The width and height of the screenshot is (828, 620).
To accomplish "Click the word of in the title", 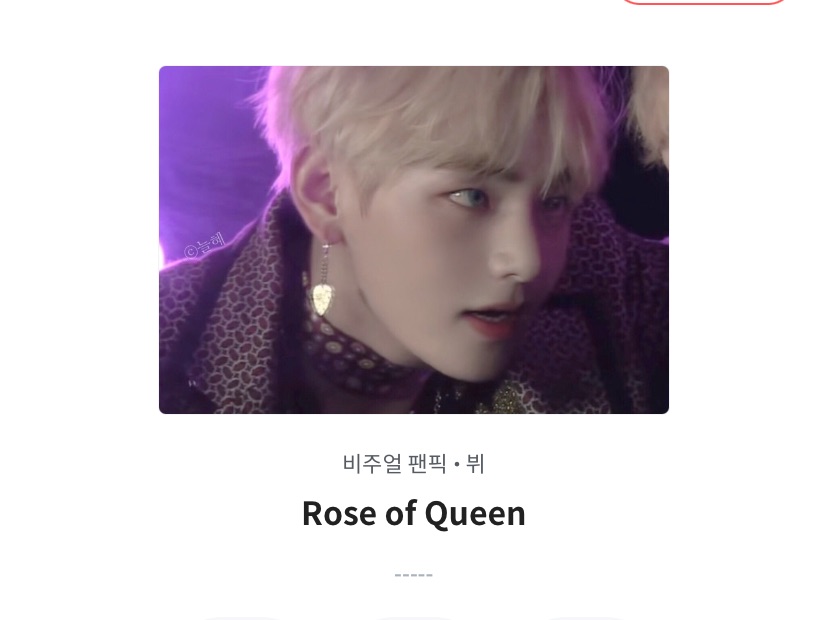I will (x=401, y=513).
